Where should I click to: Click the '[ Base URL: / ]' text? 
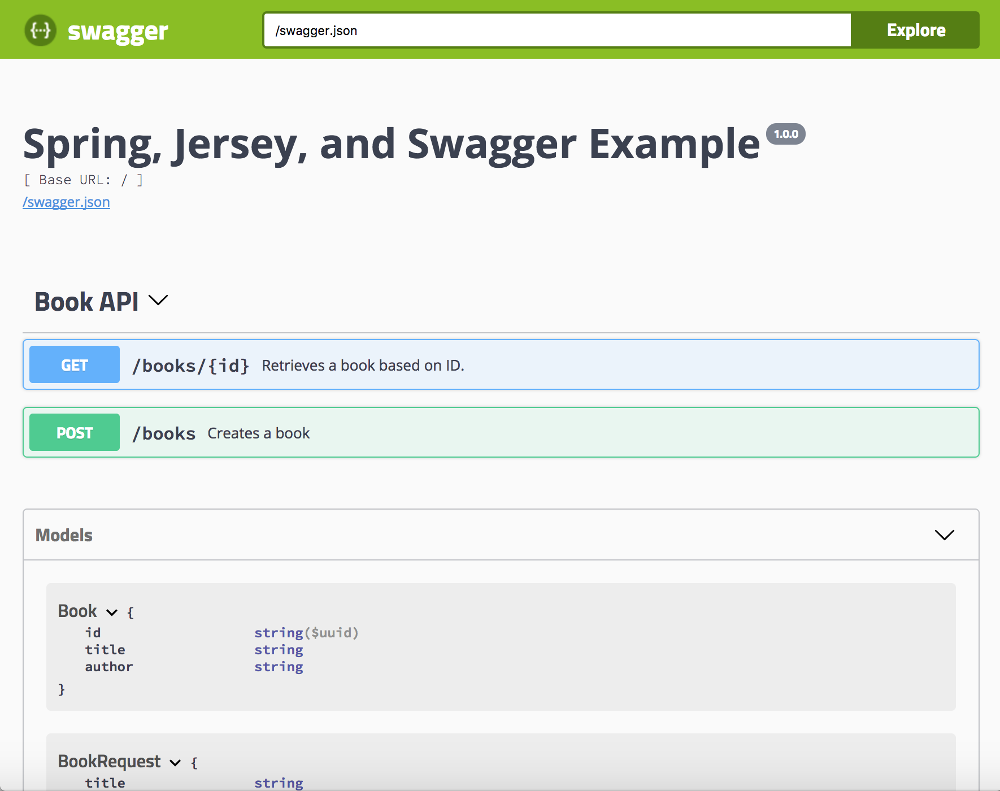(83, 180)
